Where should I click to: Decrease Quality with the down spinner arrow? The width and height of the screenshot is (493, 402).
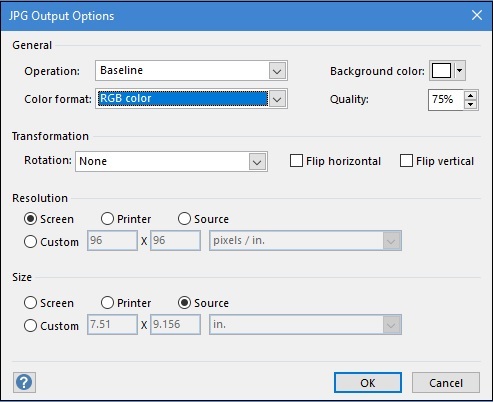[470, 104]
